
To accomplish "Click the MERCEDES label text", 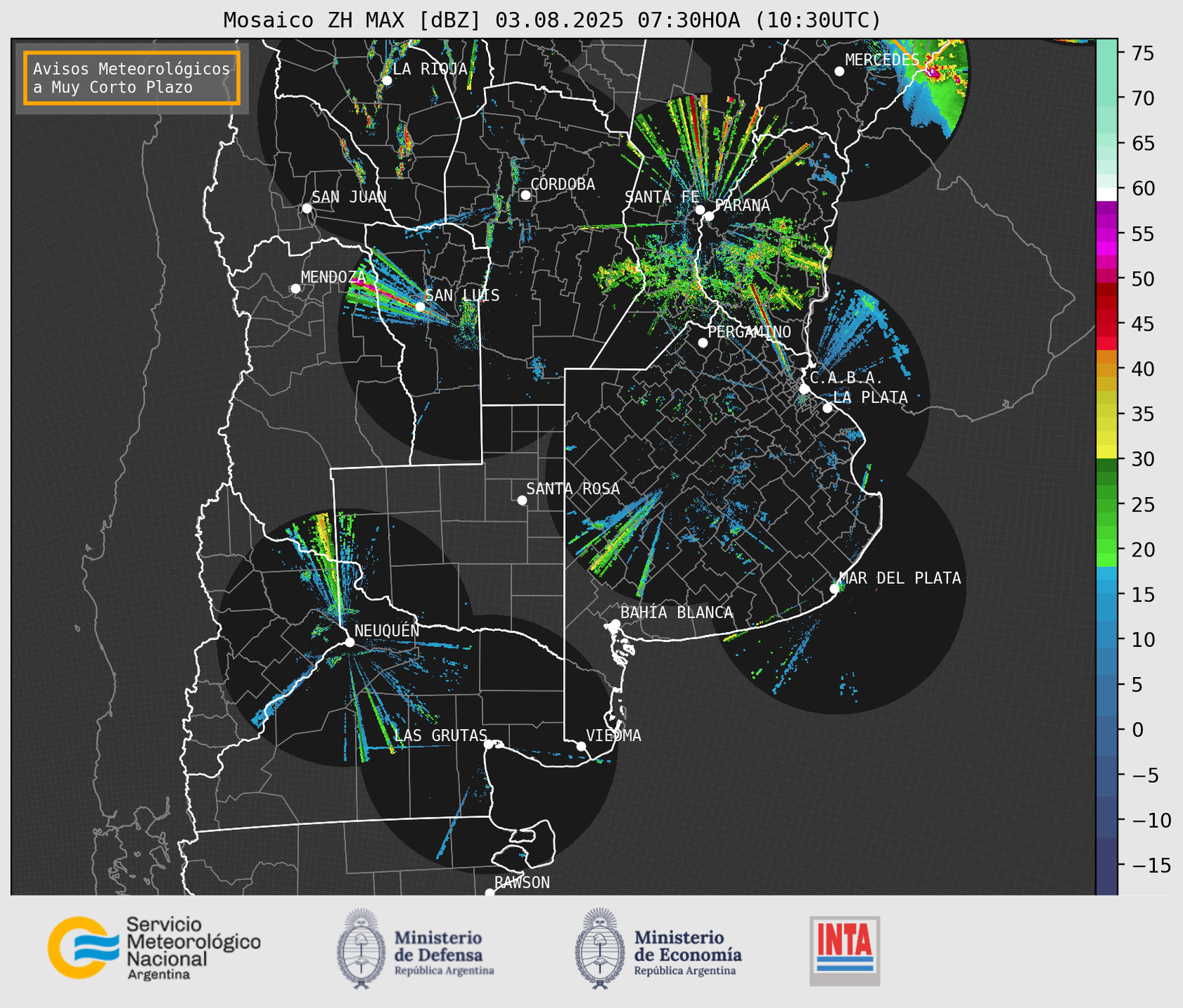I will coord(881,60).
